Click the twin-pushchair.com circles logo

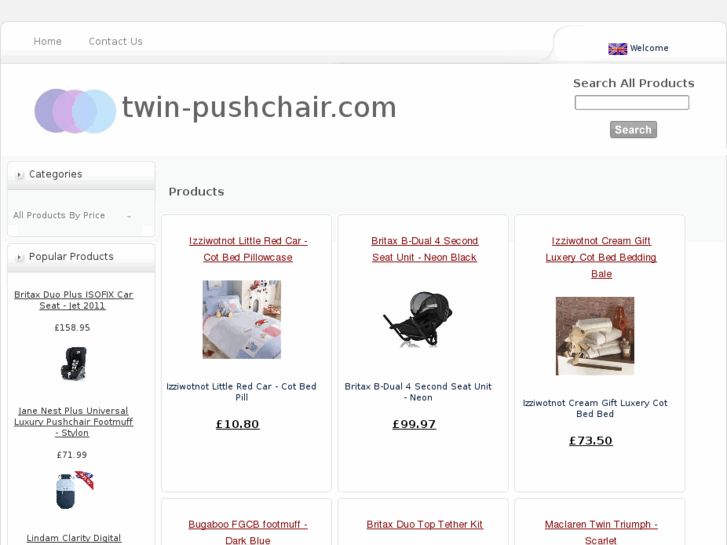[75, 111]
